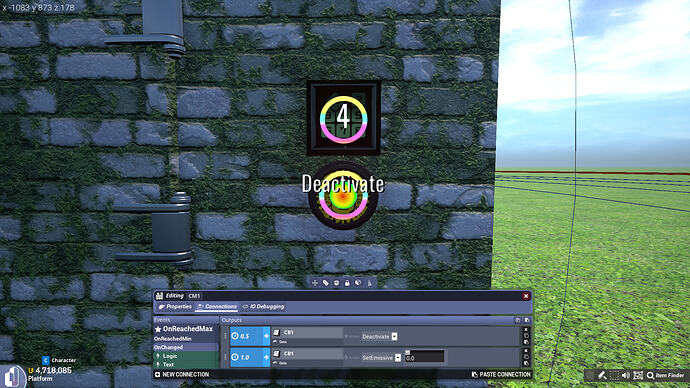
Task: Click the hammer build tool icon
Action: [602, 375]
